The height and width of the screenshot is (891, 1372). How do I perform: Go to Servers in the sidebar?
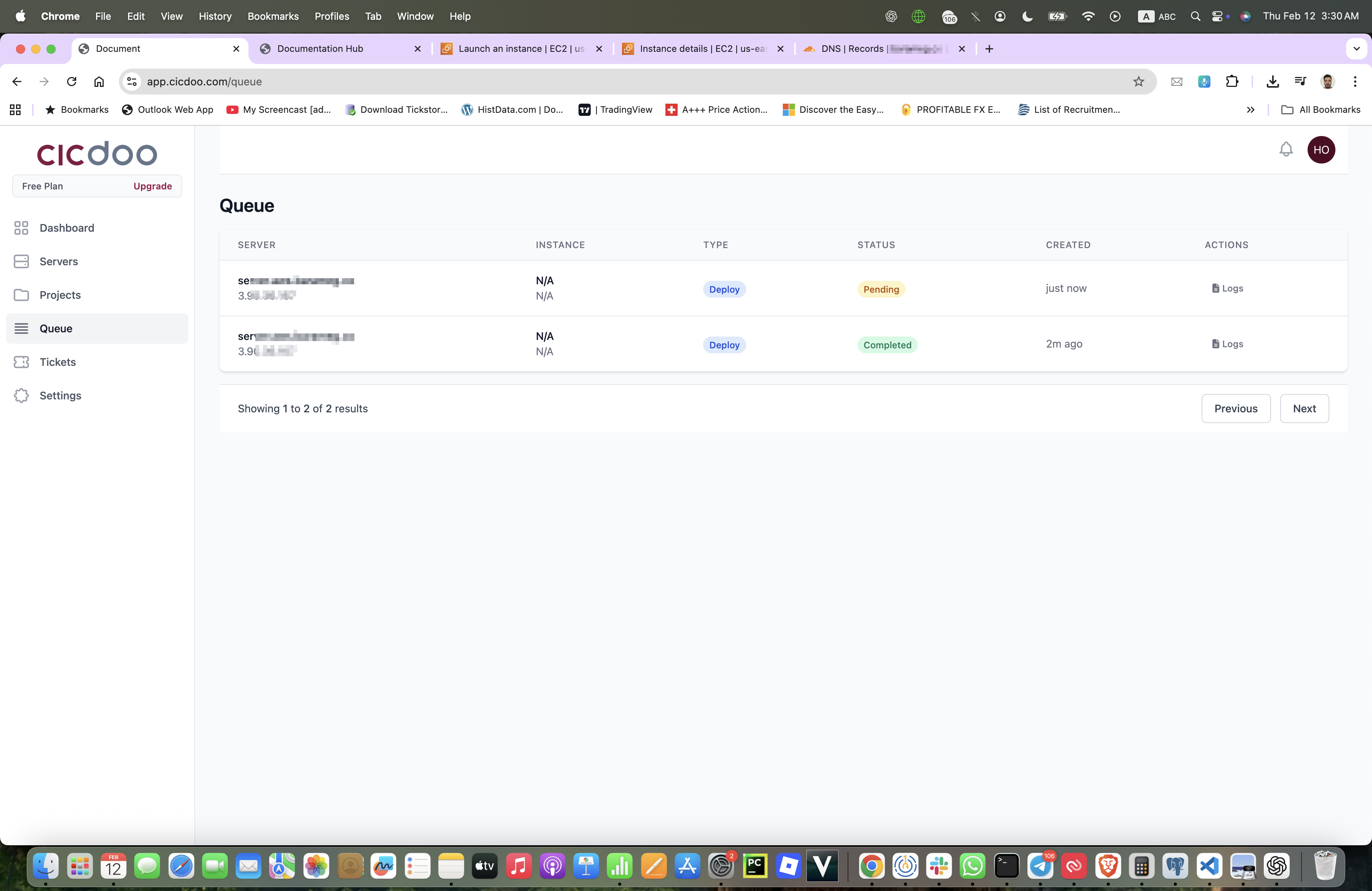pos(58,261)
